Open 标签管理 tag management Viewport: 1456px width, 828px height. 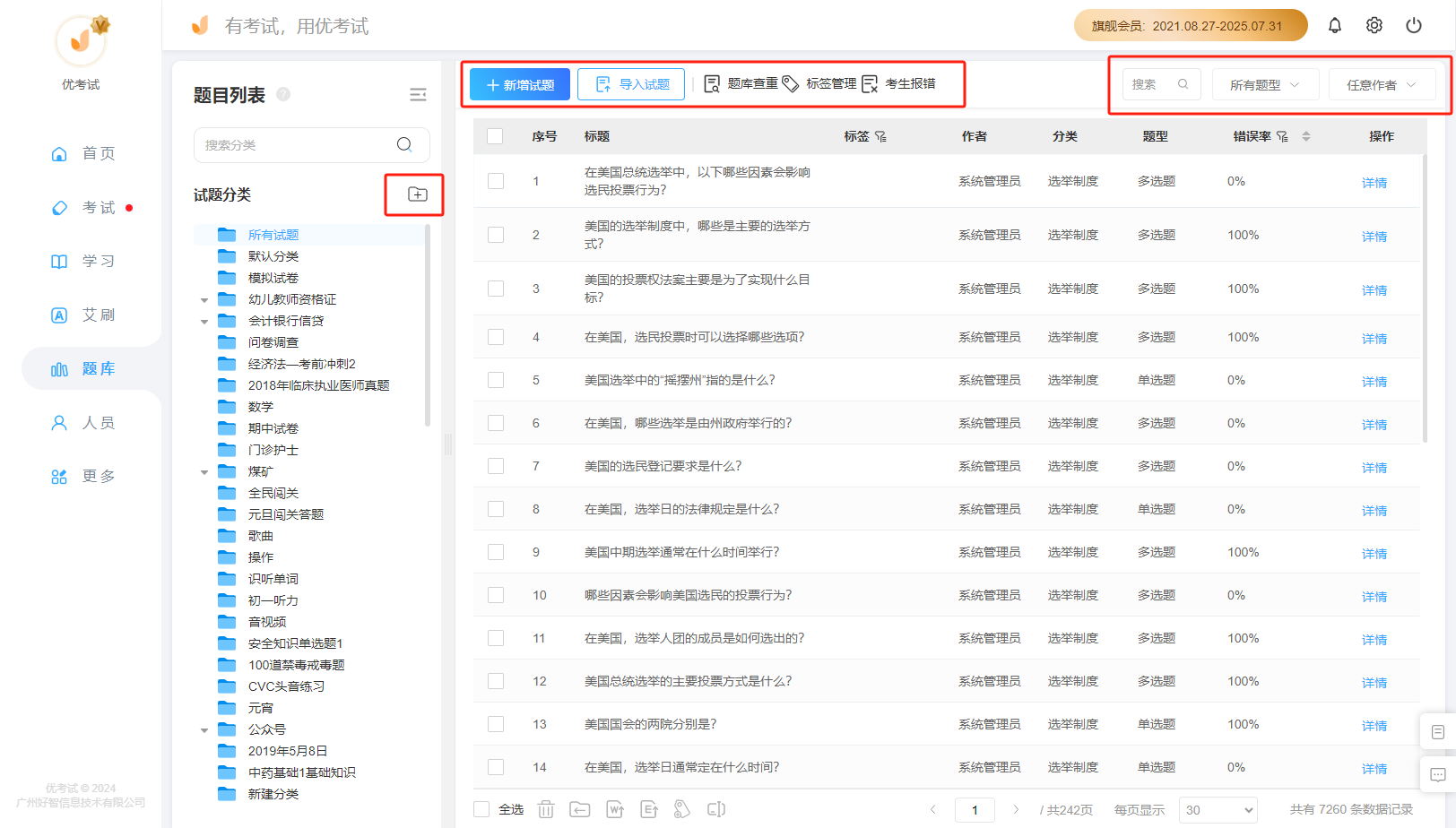819,84
